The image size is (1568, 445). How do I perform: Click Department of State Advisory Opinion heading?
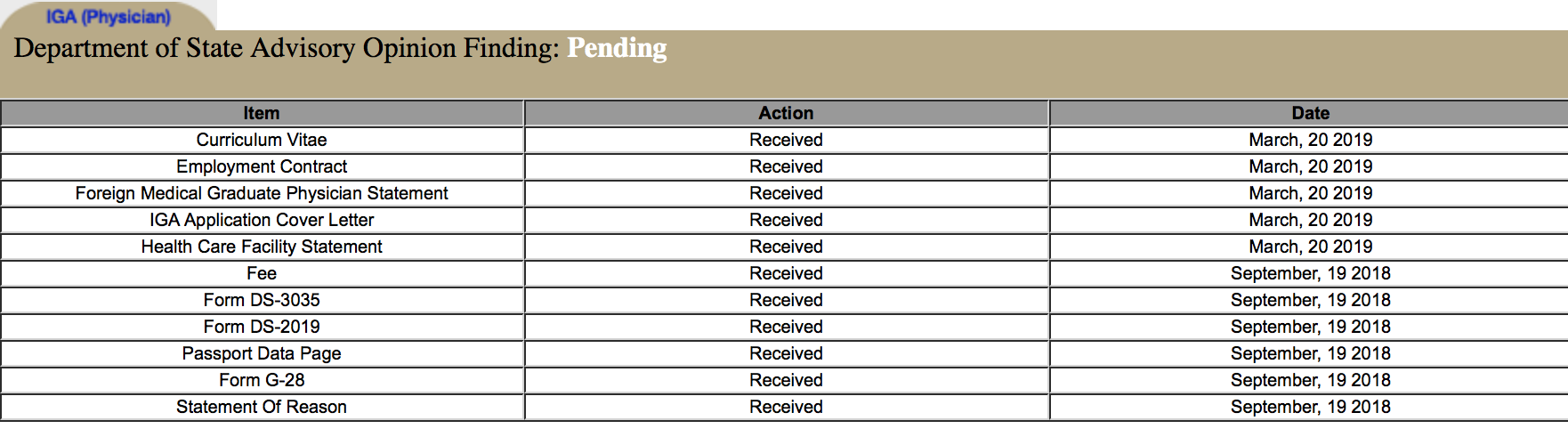[x=287, y=47]
